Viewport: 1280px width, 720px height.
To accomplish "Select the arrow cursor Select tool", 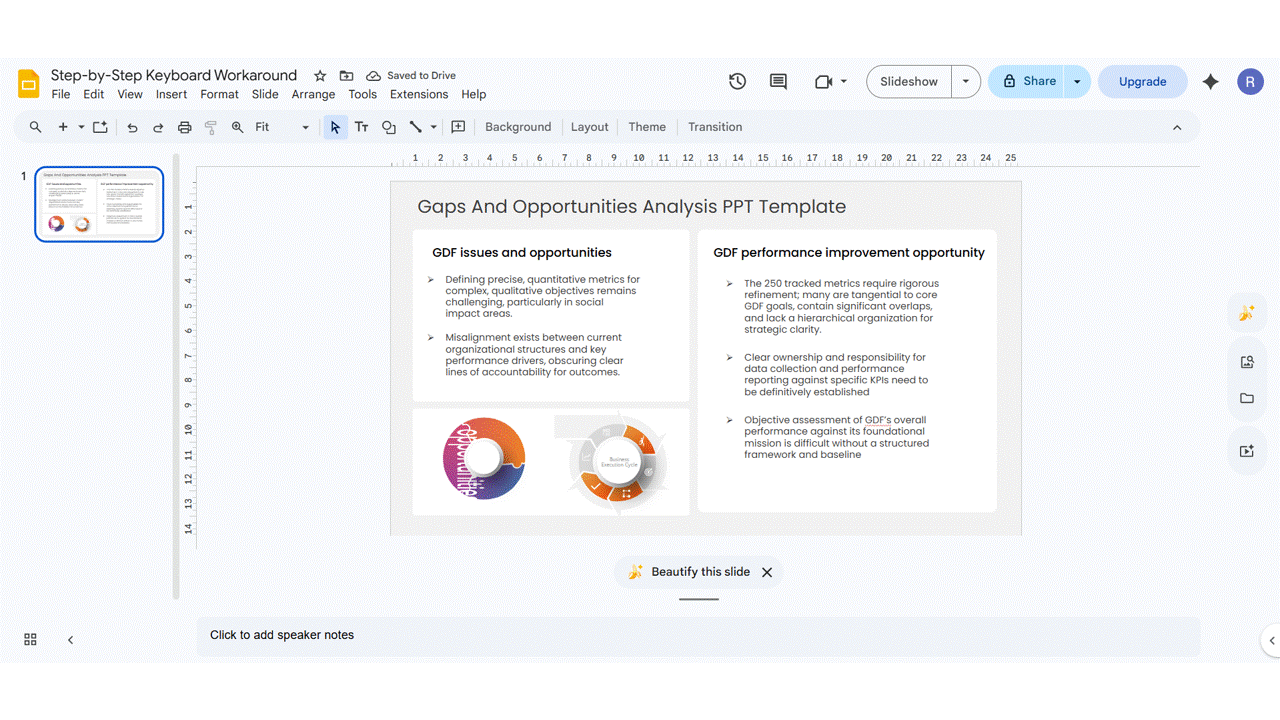I will click(335, 127).
